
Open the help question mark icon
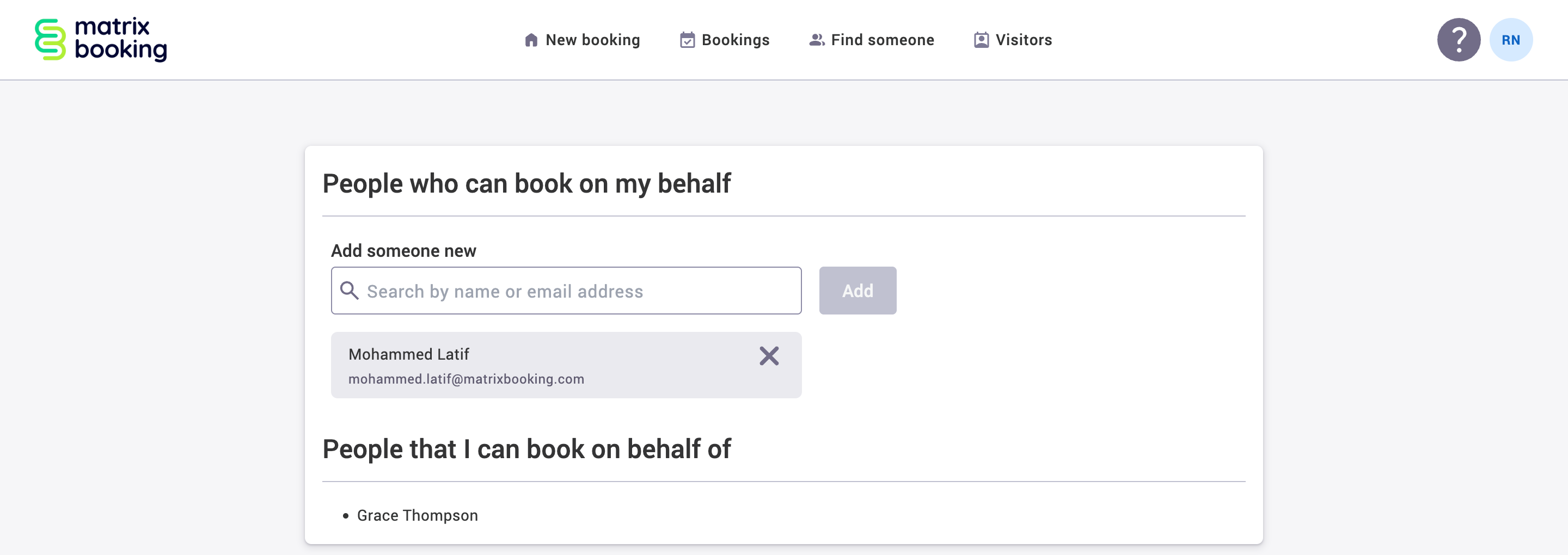point(1459,39)
